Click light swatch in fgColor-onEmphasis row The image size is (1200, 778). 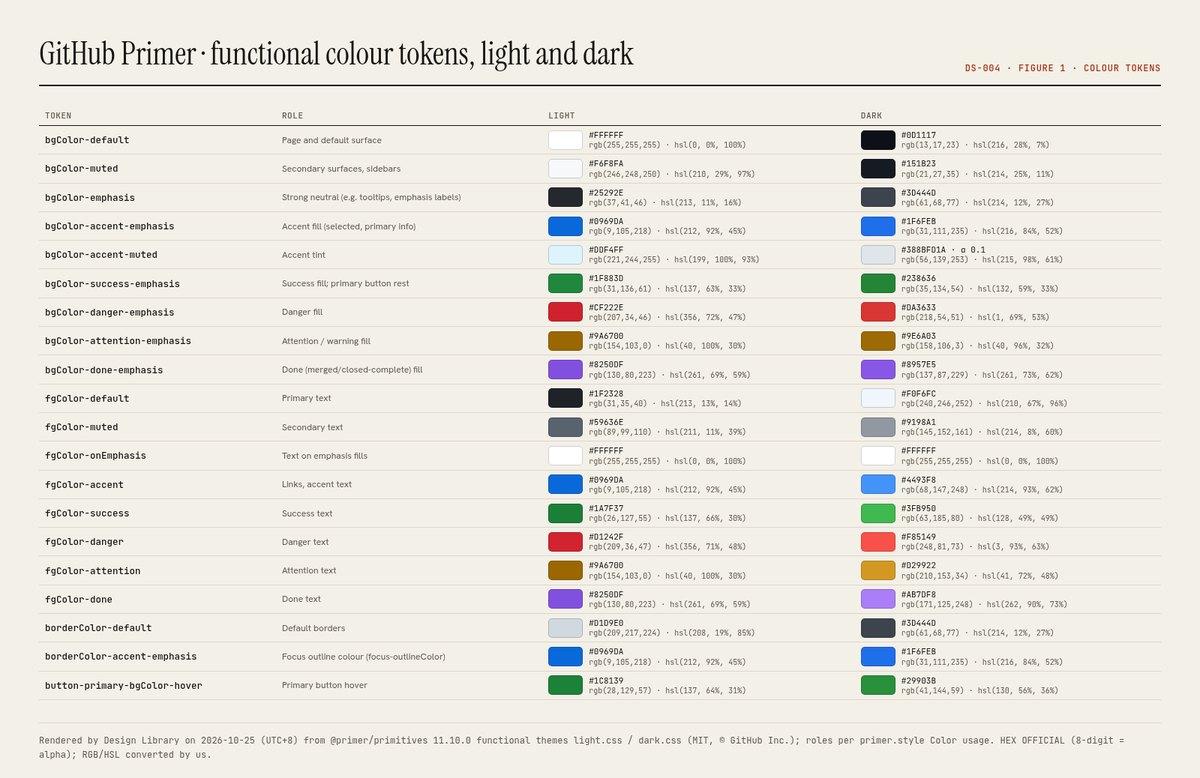click(x=565, y=456)
